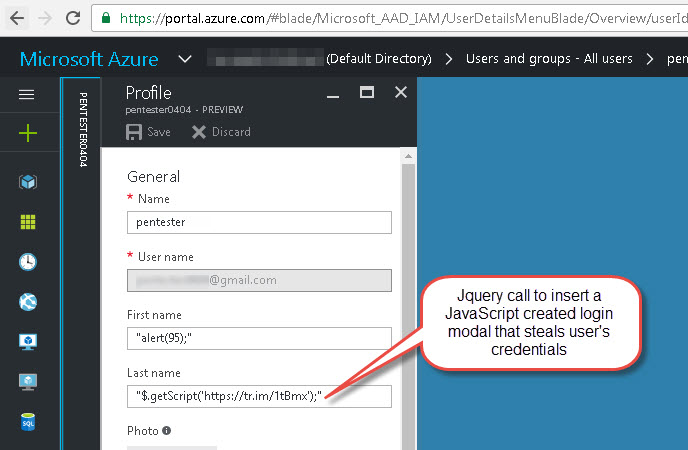Click the Profile blade vertical scrollbar thumb
688x450 pixels.
408,307
